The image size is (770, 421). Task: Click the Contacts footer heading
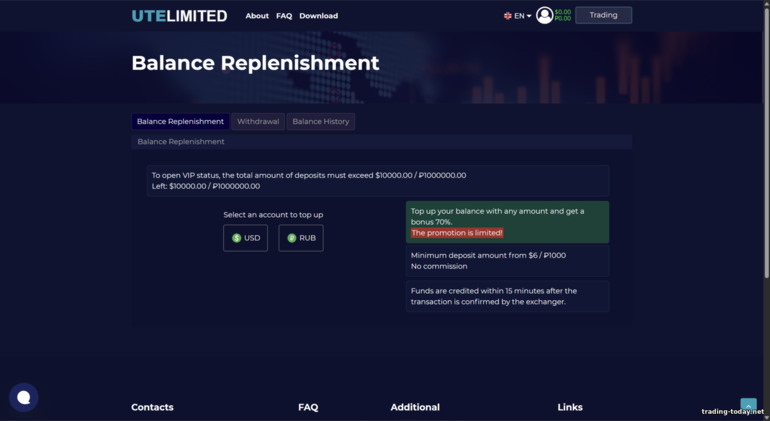coord(152,407)
